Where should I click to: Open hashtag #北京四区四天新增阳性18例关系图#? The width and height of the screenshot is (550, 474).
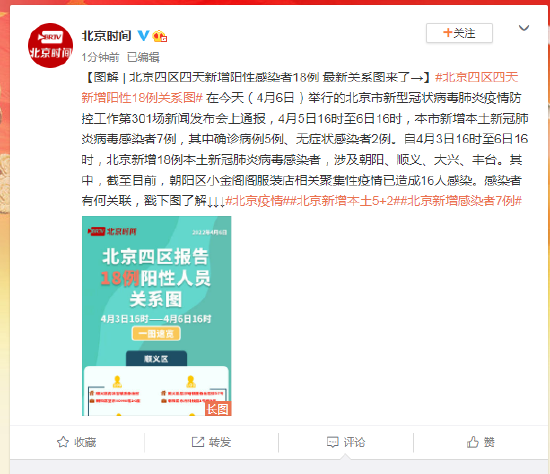300,87
